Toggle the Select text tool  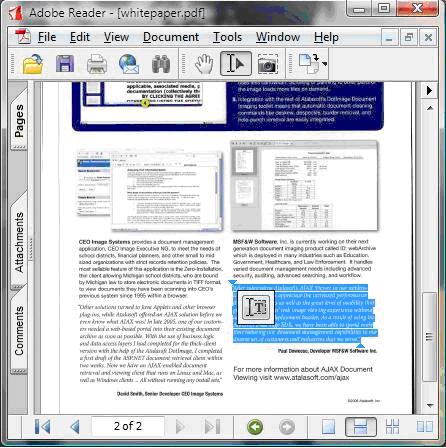(236, 63)
